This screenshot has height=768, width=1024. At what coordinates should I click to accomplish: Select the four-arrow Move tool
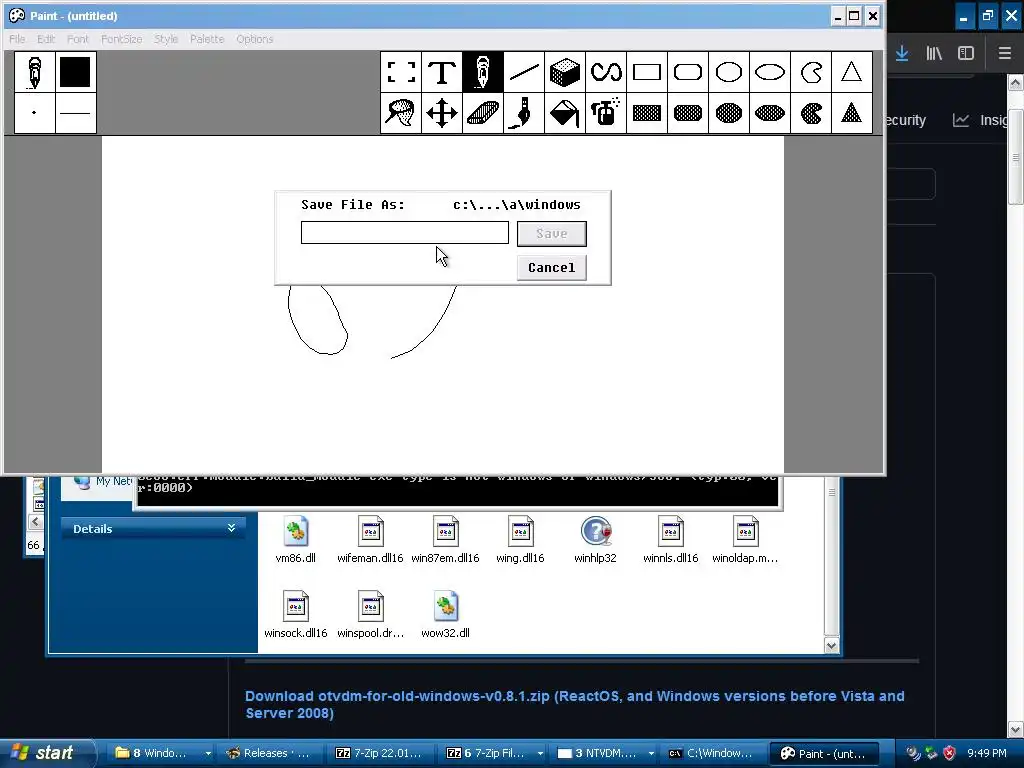tap(442, 113)
